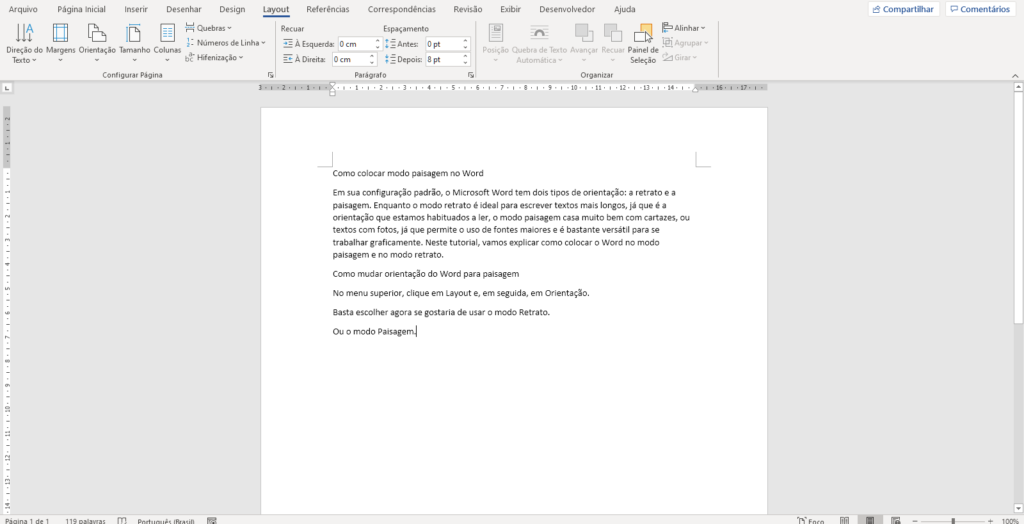
Task: Decrease Depois spacing with down arrow
Action: click(466, 63)
